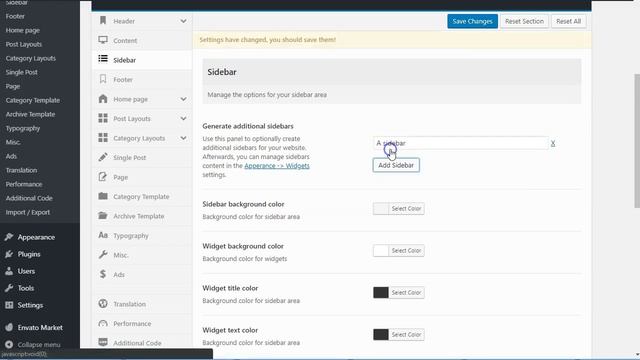
Task: Click the Archive Template open folder icon
Action: click(x=103, y=216)
